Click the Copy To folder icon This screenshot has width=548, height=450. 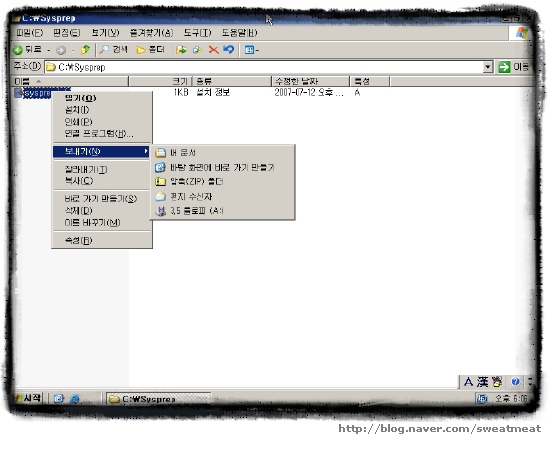pyautogui.click(x=197, y=50)
